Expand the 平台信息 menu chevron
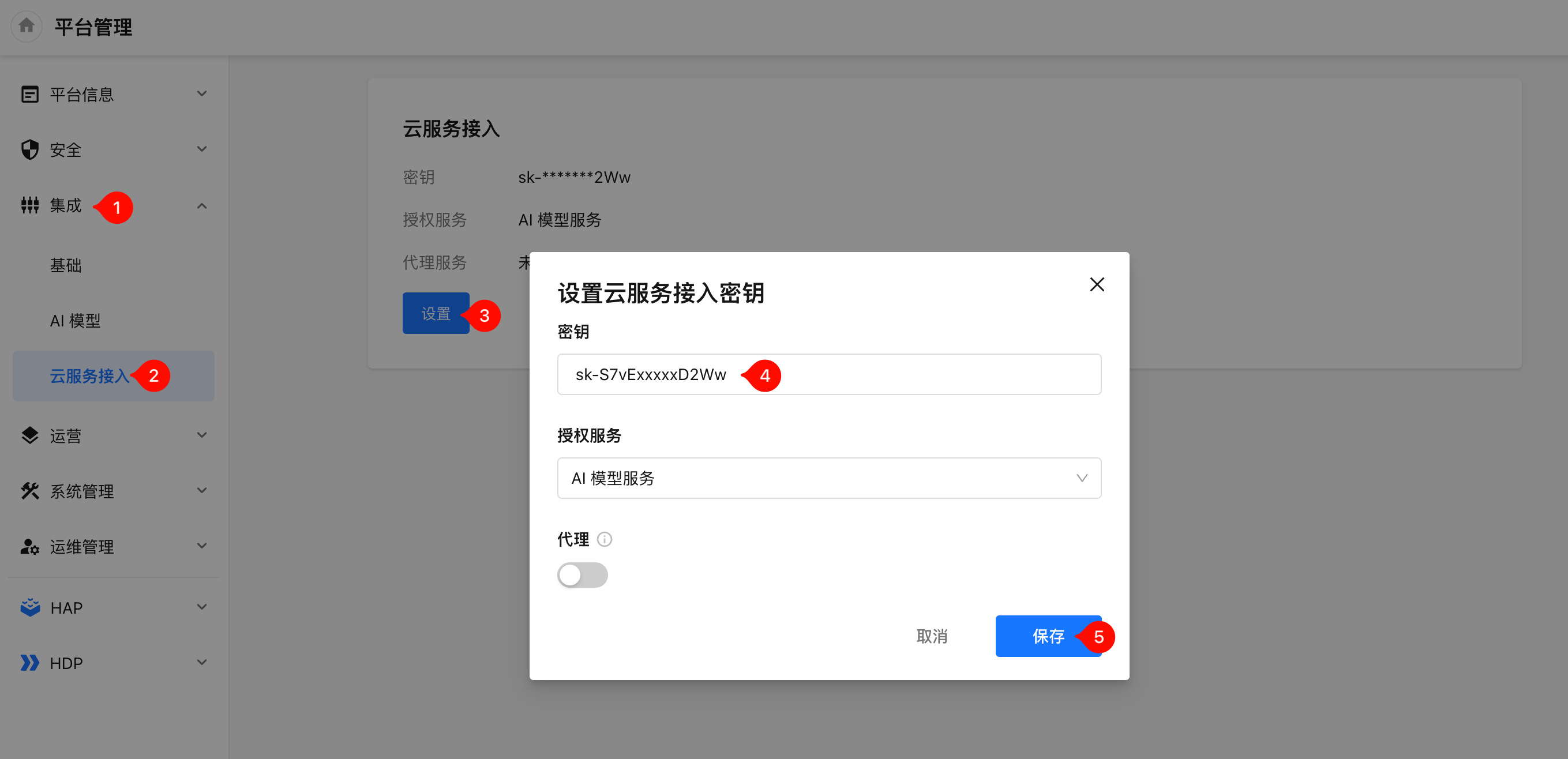The height and width of the screenshot is (759, 1568). click(x=202, y=94)
